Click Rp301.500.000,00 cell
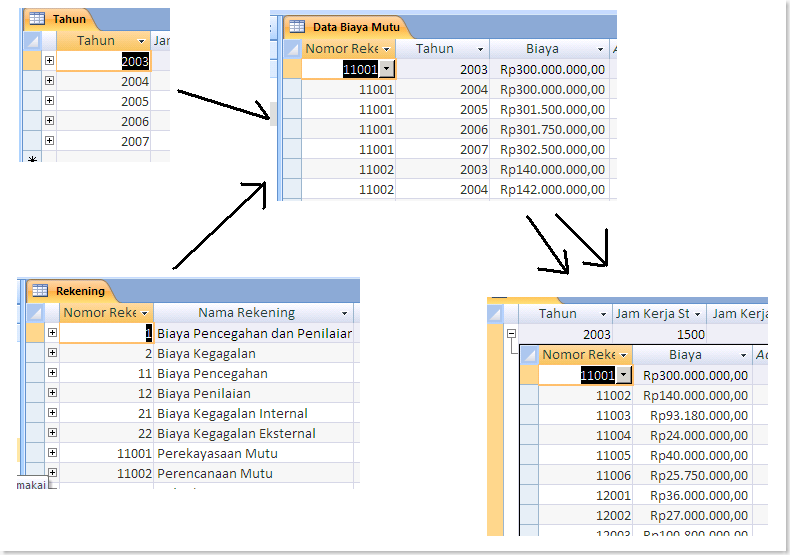790x555 pixels. 549,109
